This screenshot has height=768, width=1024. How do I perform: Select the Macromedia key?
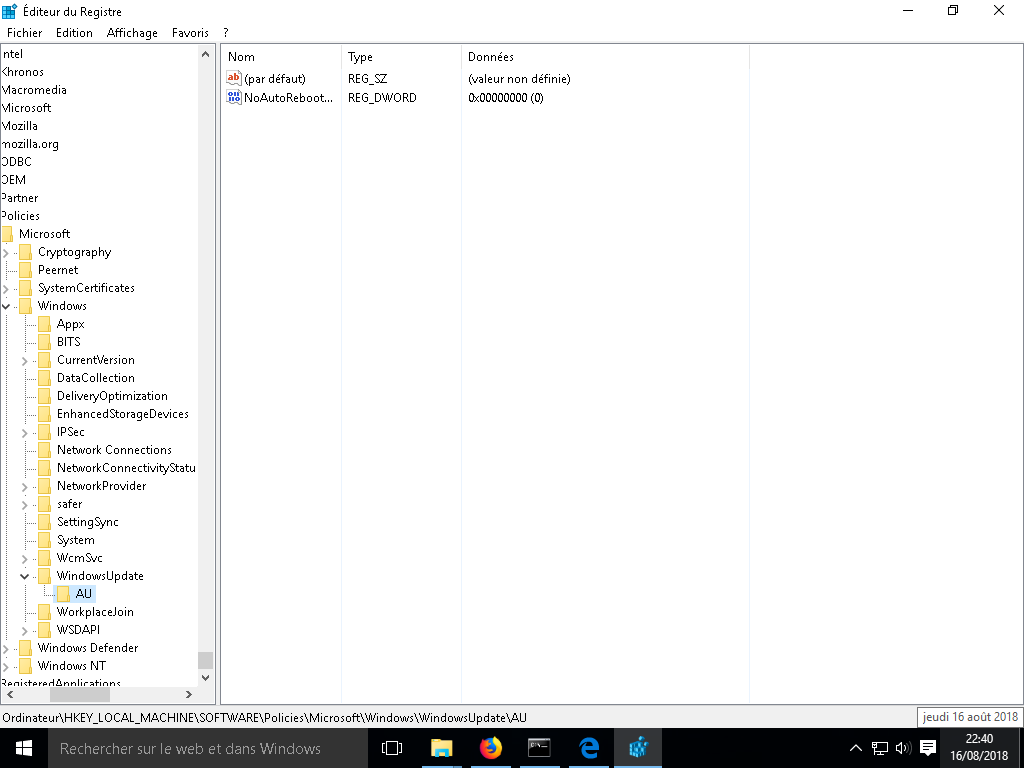(x=34, y=90)
